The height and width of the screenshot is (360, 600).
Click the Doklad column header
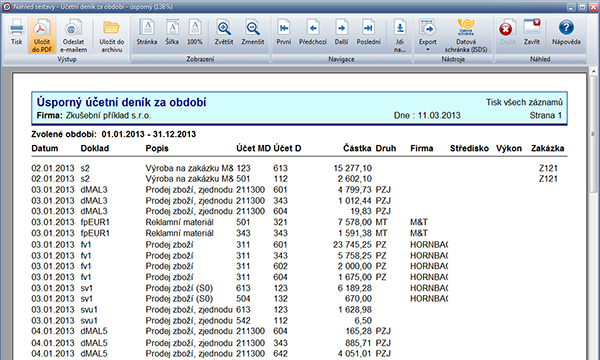coord(95,148)
